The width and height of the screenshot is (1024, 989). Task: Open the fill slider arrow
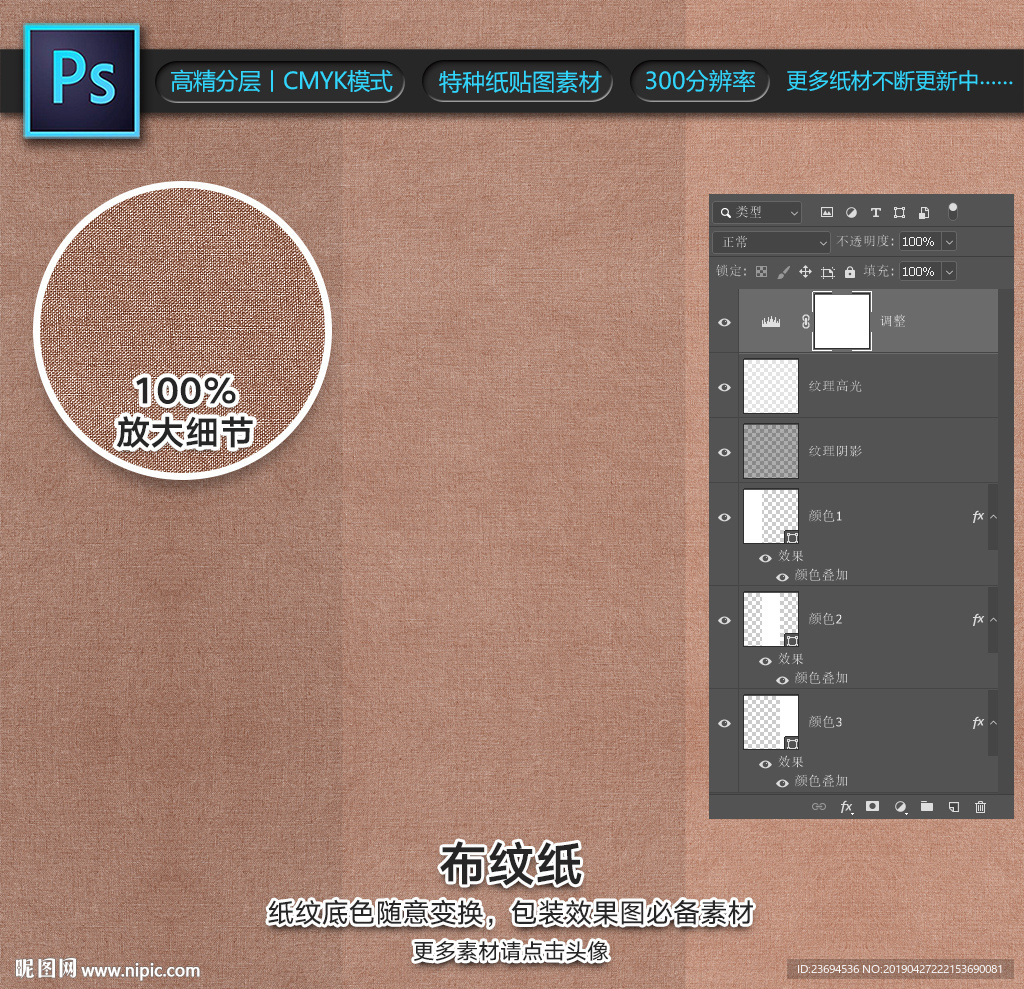click(950, 271)
